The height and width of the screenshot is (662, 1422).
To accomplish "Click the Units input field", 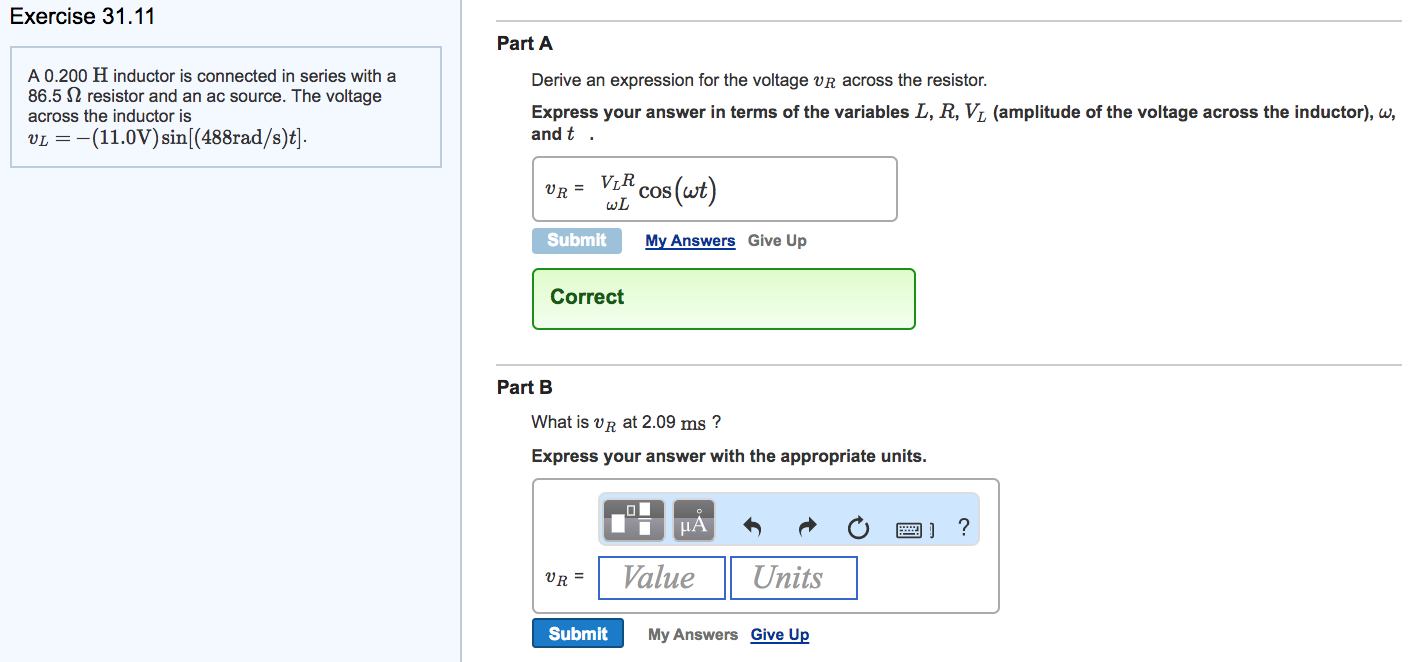I will coord(793,578).
